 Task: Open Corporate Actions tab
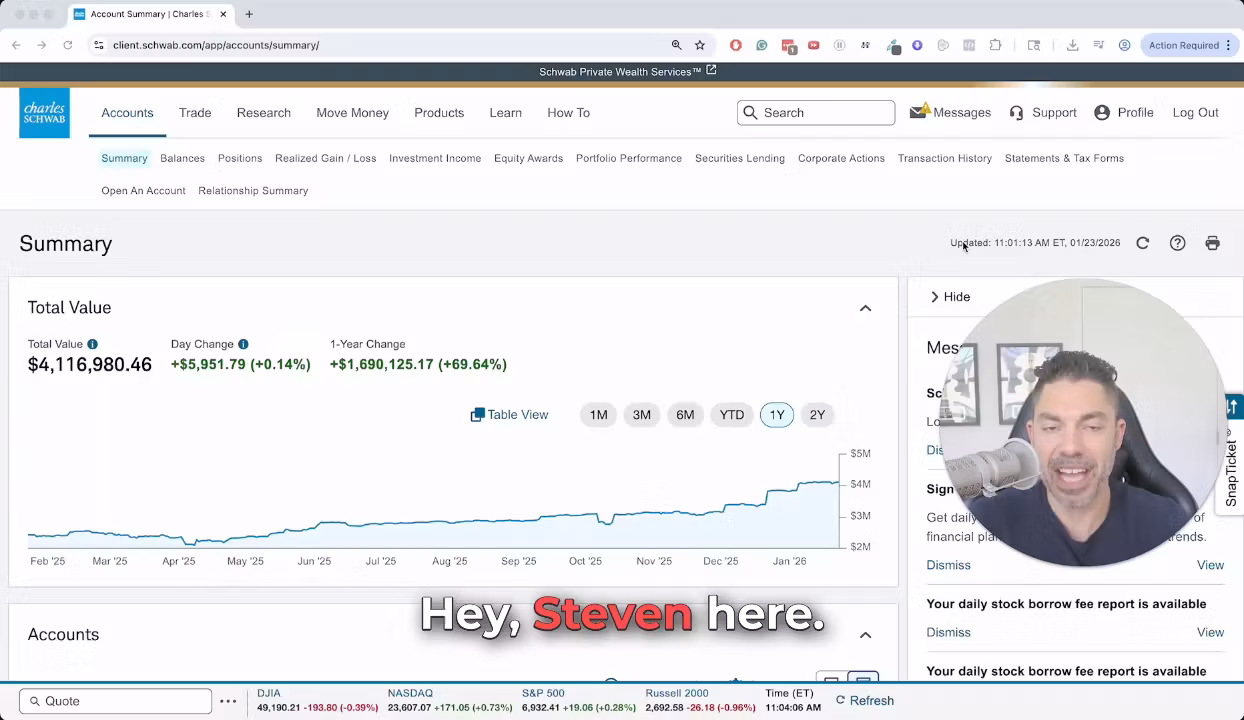coord(841,158)
